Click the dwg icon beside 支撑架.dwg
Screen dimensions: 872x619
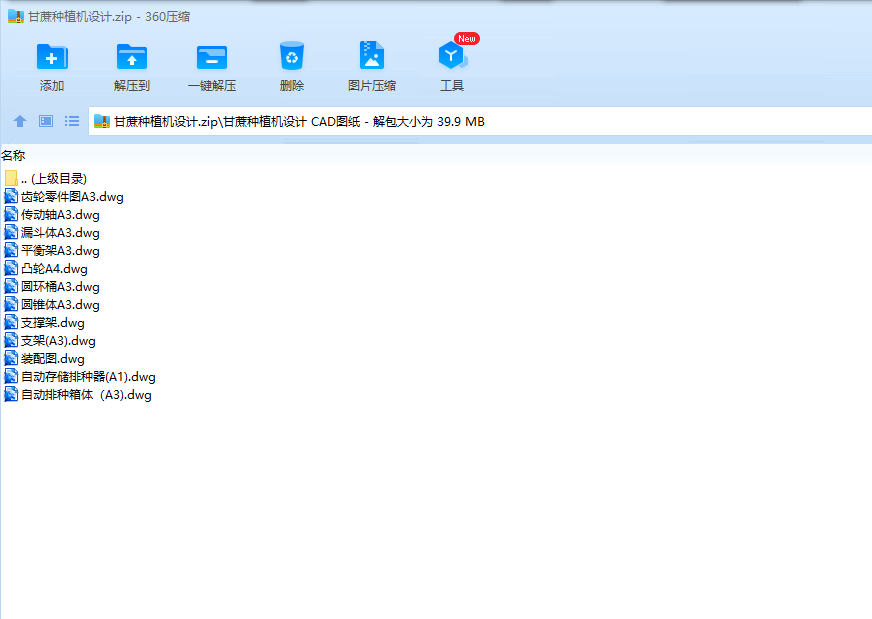(11, 322)
